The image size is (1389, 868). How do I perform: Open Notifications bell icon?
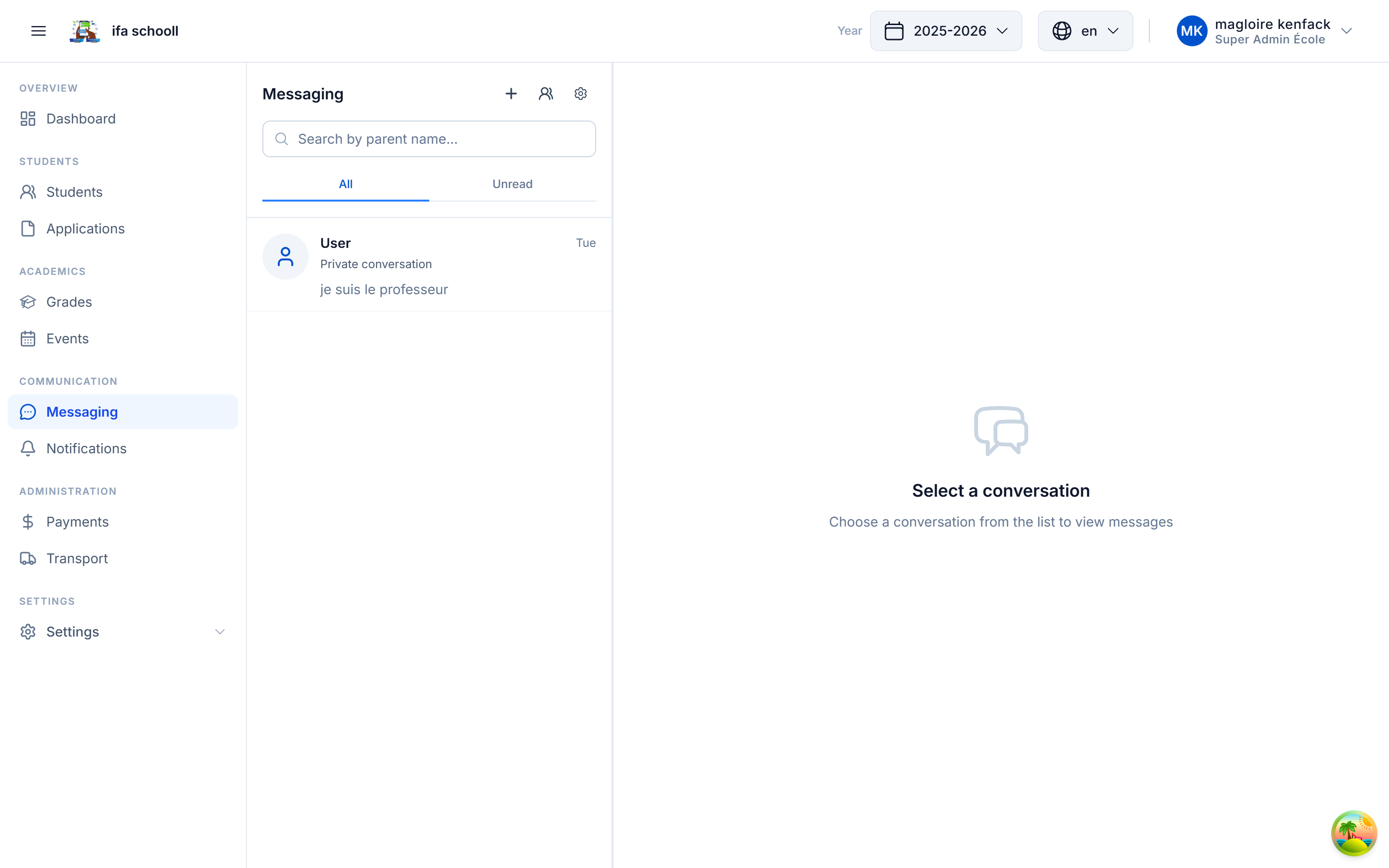click(28, 448)
